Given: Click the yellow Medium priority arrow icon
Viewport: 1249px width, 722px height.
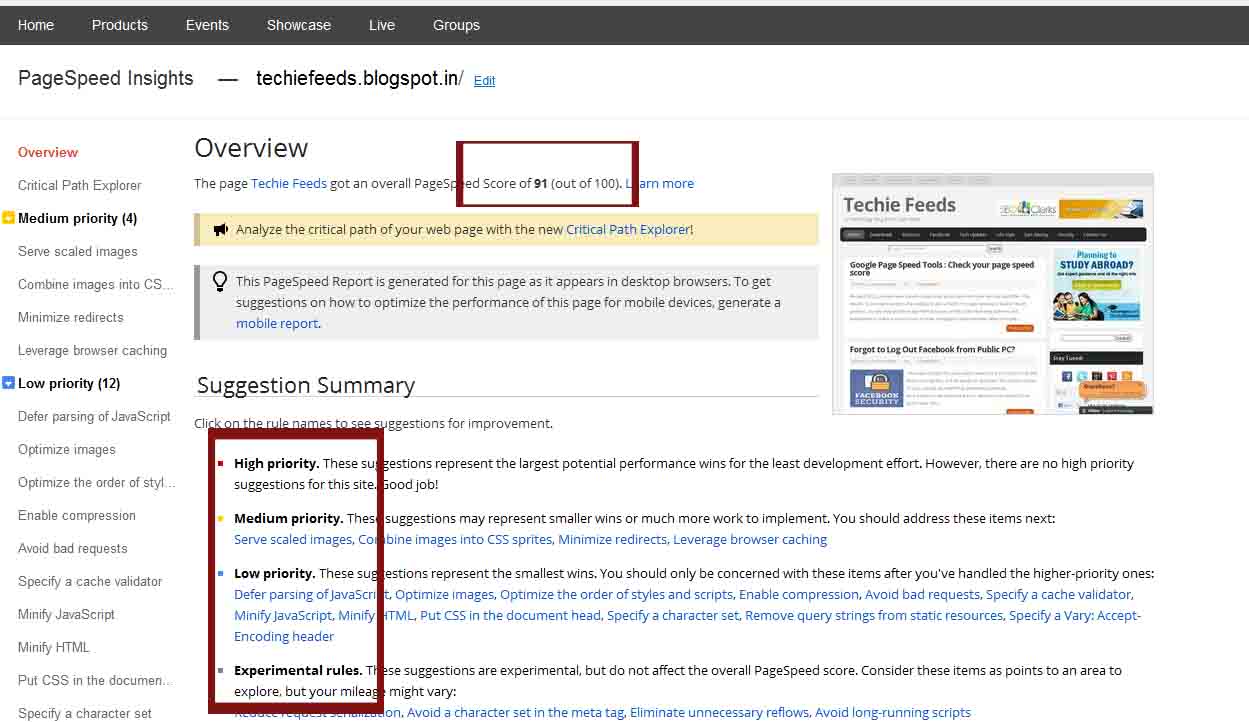Looking at the screenshot, I should click(x=8, y=218).
